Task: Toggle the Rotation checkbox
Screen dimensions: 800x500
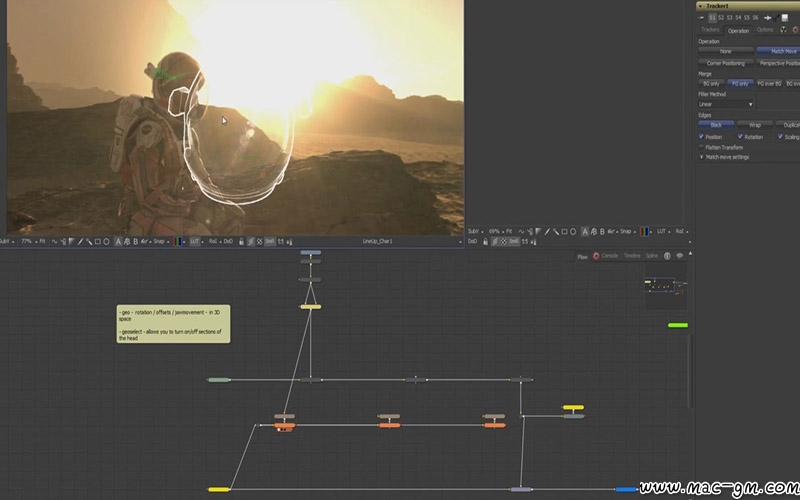Action: point(740,137)
